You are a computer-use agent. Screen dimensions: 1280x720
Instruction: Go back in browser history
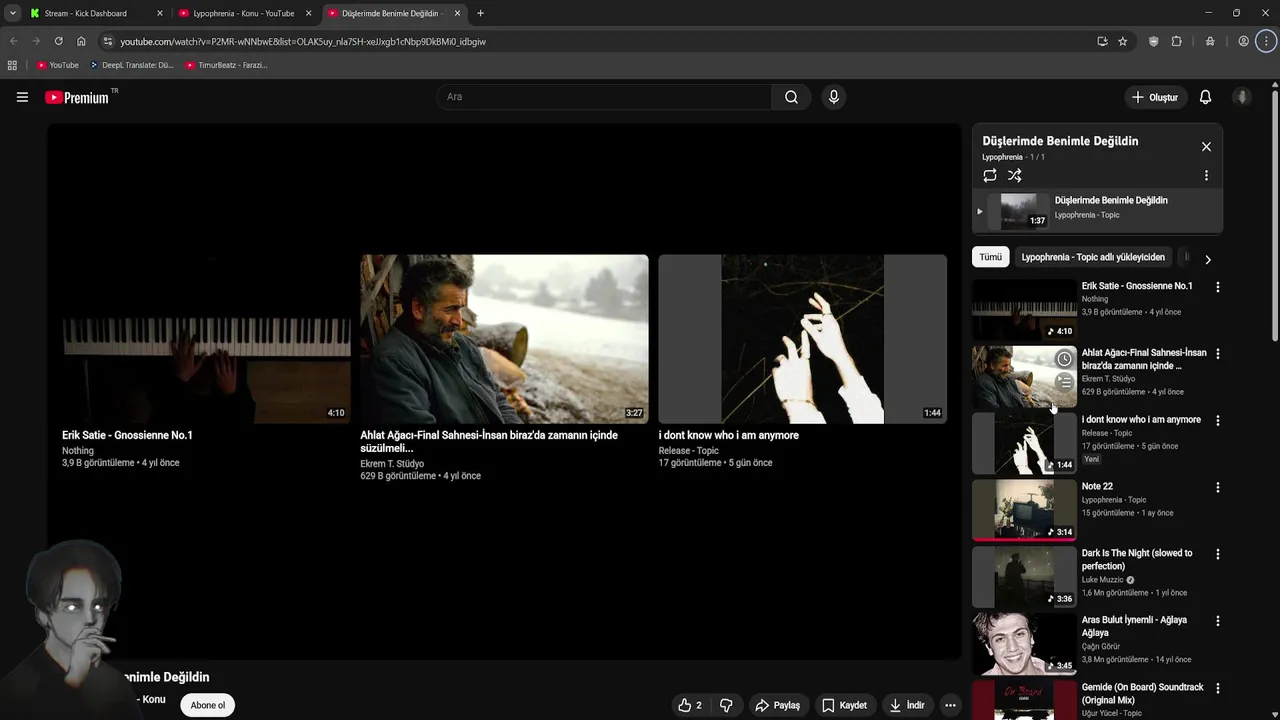[x=13, y=41]
